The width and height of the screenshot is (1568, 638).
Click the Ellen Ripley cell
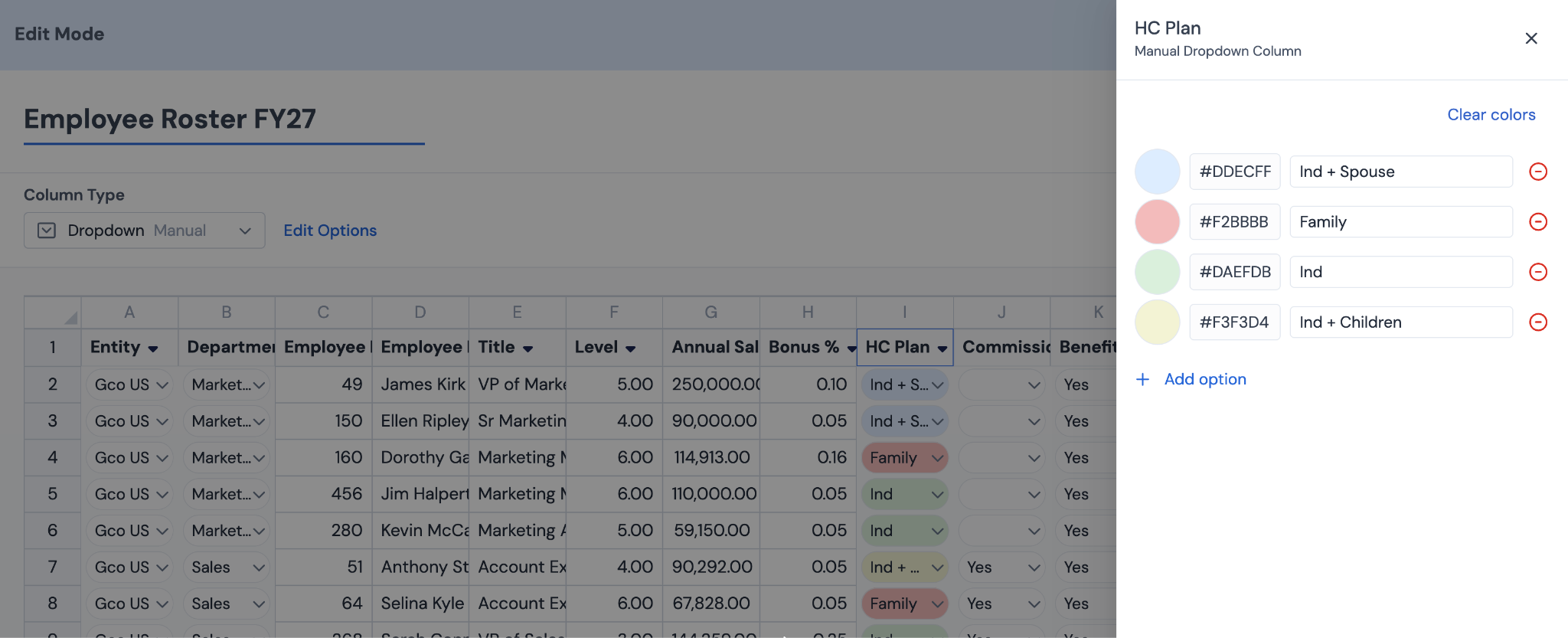(420, 421)
